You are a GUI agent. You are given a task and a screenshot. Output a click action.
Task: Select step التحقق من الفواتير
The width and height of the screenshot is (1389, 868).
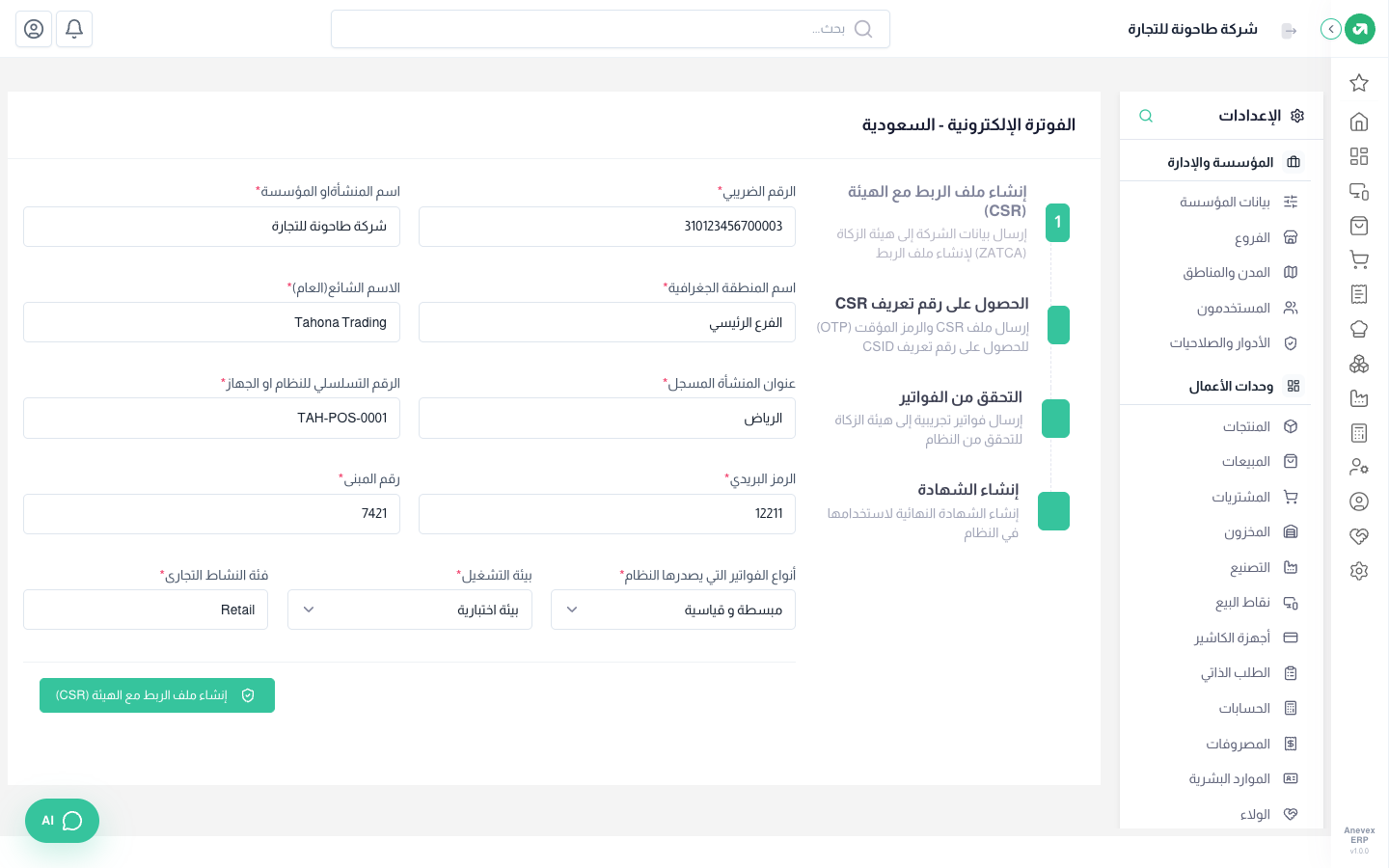[951, 418]
